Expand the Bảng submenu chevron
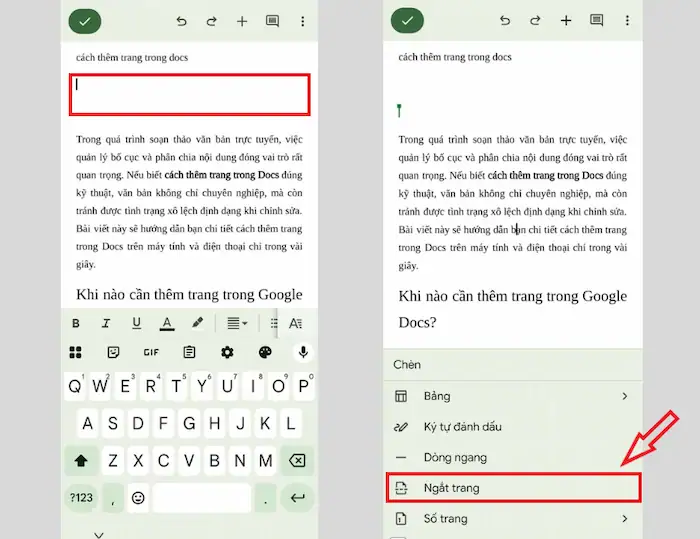 click(625, 396)
